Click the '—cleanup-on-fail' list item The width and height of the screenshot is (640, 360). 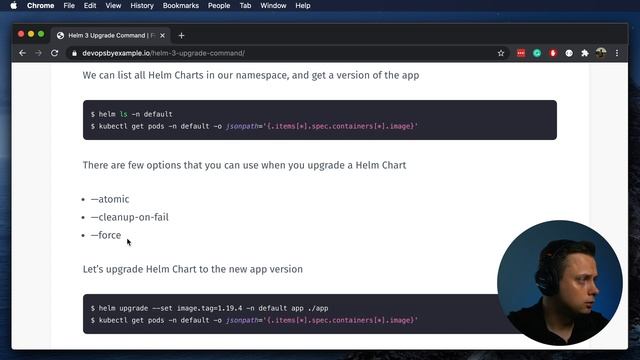[x=129, y=217]
